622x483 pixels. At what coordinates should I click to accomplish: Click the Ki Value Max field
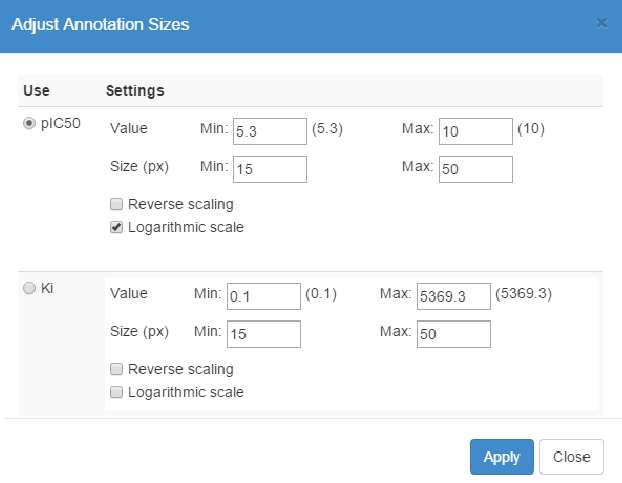(454, 296)
